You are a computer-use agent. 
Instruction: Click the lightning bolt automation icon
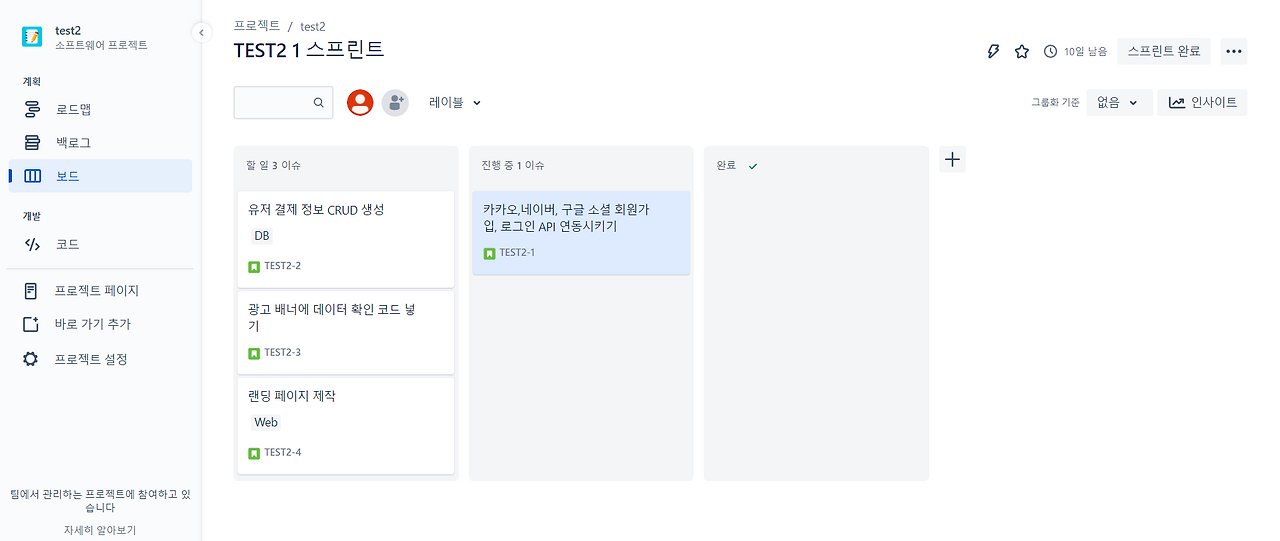click(993, 51)
